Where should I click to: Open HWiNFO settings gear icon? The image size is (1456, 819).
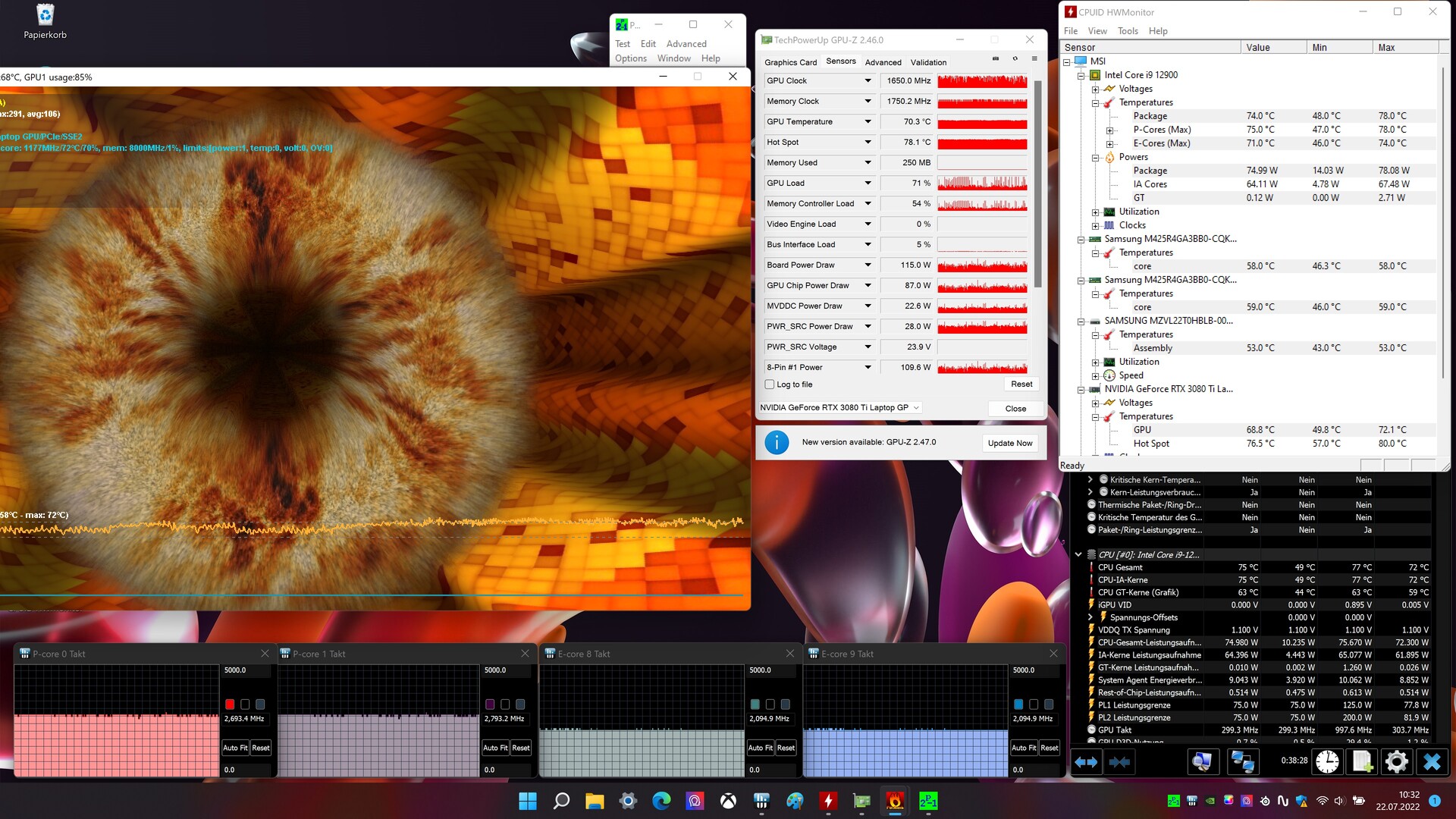1396,761
